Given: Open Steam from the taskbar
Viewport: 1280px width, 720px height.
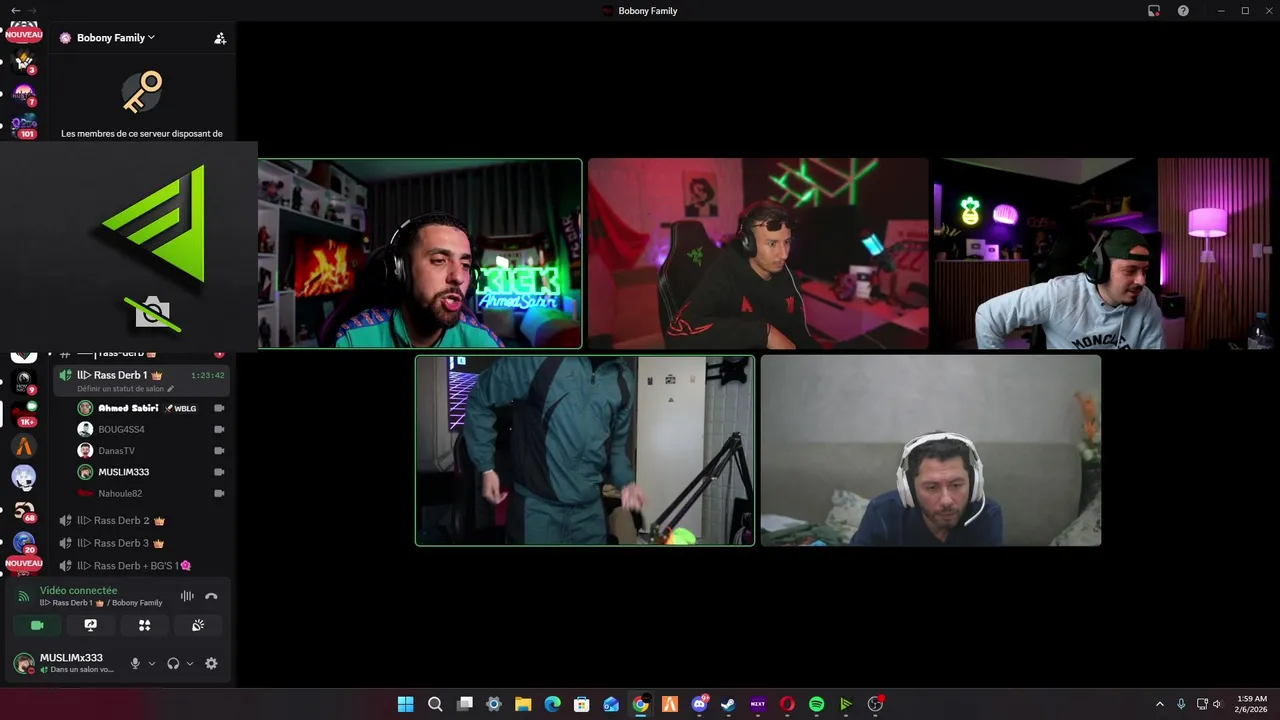Looking at the screenshot, I should tap(728, 704).
